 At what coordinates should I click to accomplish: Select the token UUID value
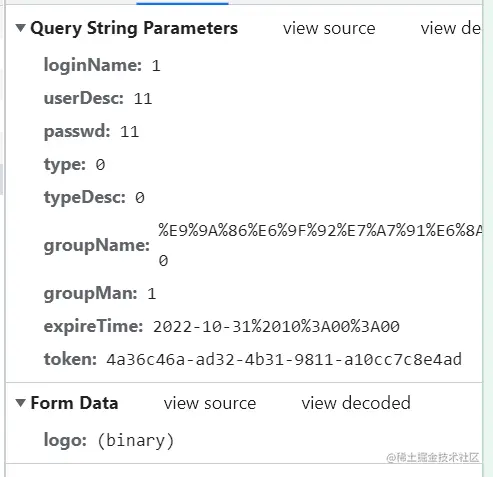(x=284, y=360)
